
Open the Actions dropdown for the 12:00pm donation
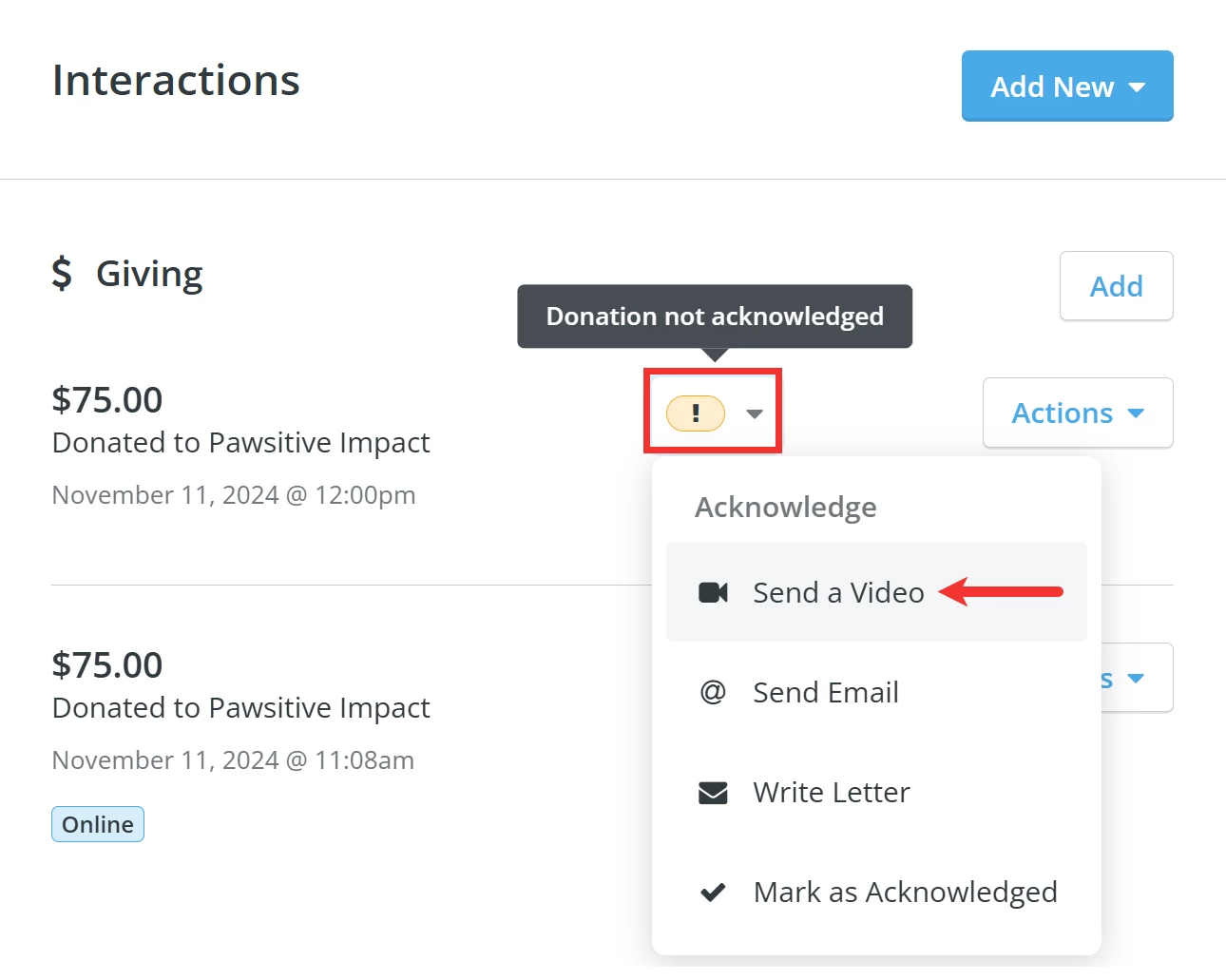click(1077, 413)
